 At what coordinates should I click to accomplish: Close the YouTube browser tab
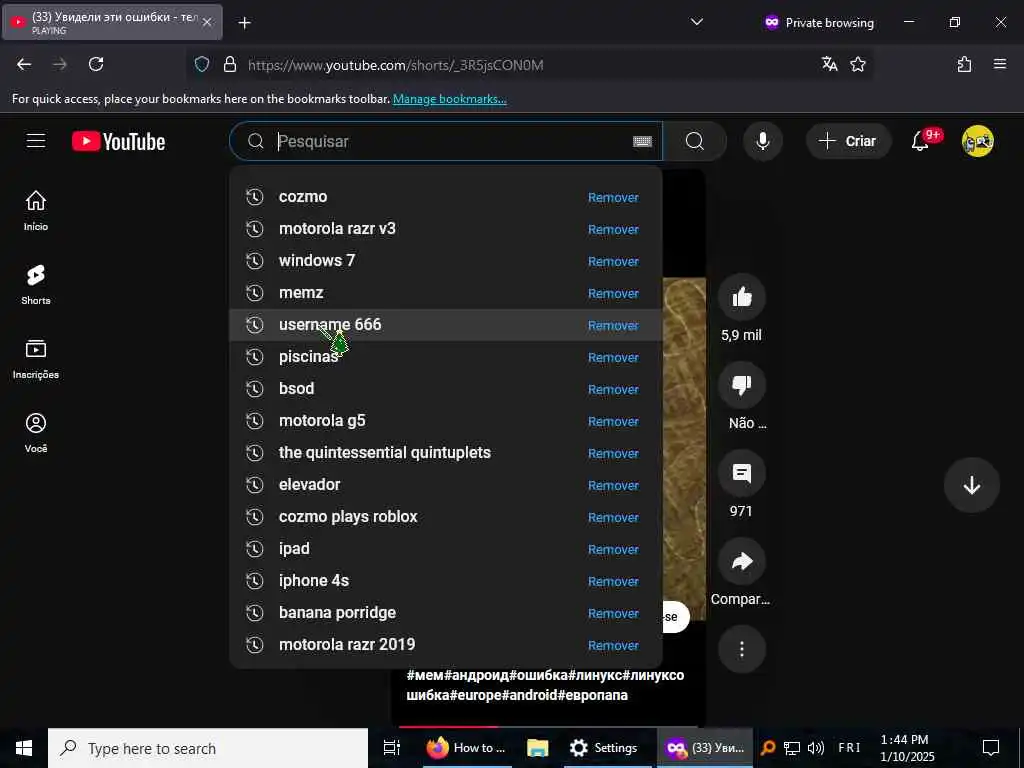coord(207,22)
